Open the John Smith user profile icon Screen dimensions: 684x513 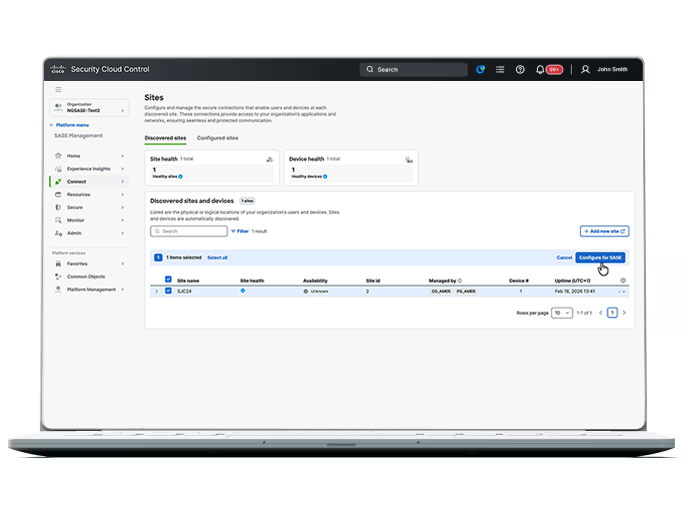coord(585,69)
